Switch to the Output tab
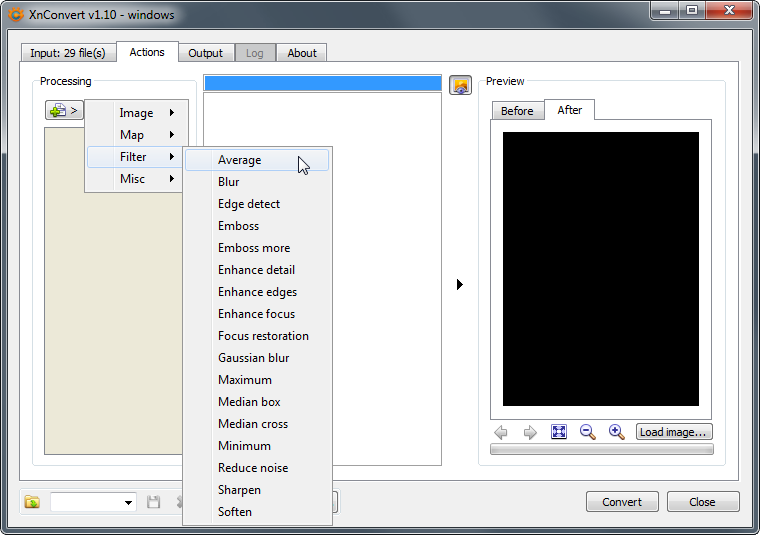The height and width of the screenshot is (535, 760). pyautogui.click(x=206, y=53)
